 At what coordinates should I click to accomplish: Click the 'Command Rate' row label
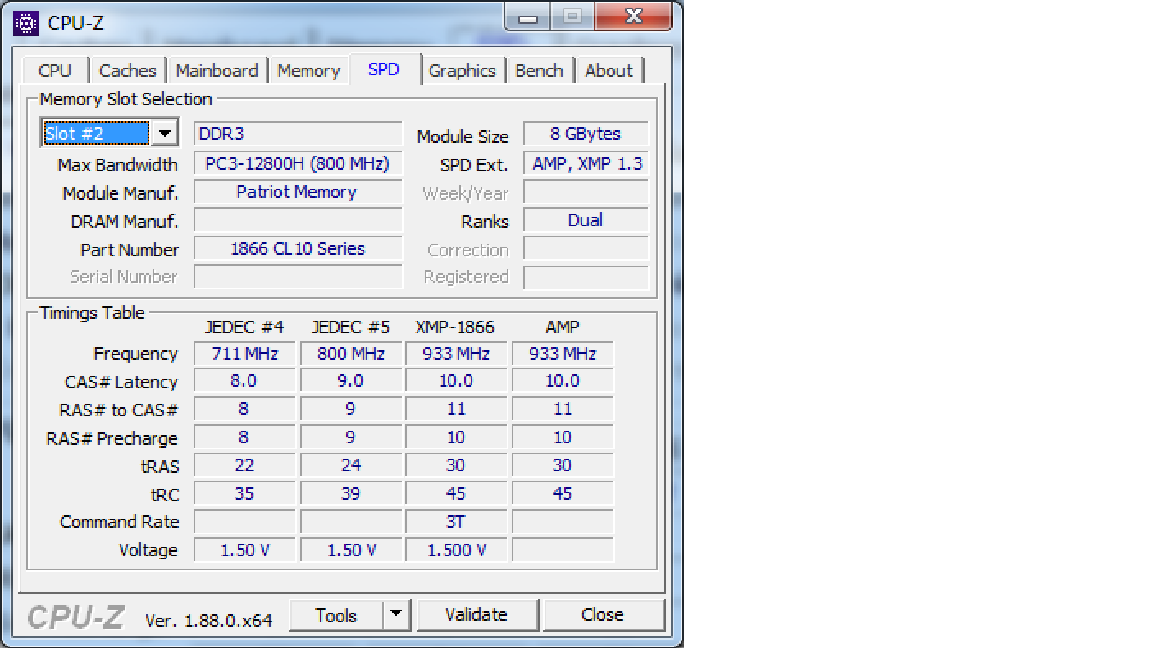[120, 522]
